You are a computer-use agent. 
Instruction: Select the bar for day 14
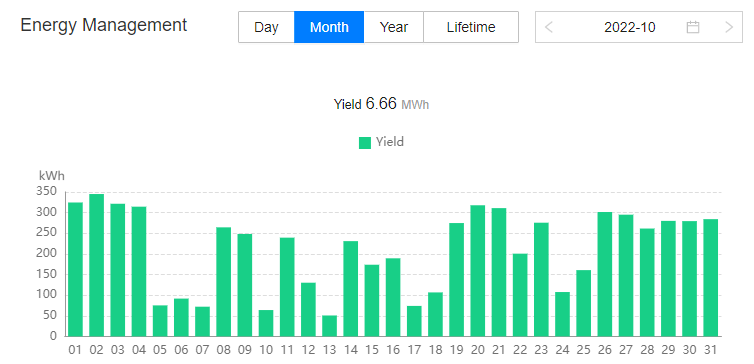pos(351,289)
